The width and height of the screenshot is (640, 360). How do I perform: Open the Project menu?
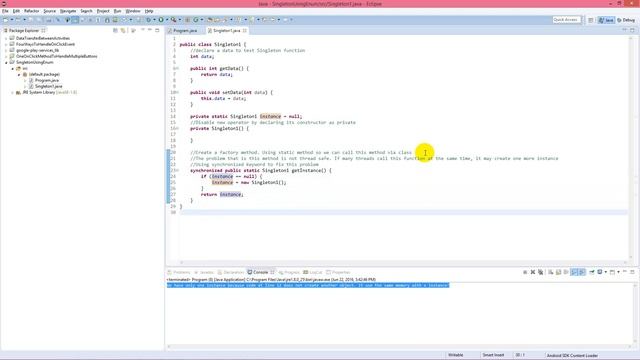[x=103, y=11]
